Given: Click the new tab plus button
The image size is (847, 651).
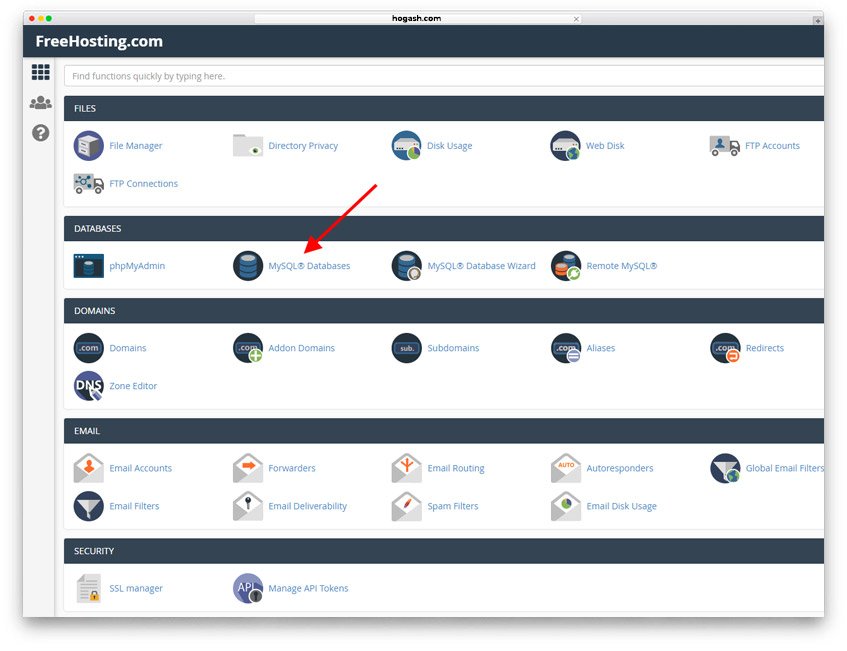Looking at the screenshot, I should [x=818, y=21].
